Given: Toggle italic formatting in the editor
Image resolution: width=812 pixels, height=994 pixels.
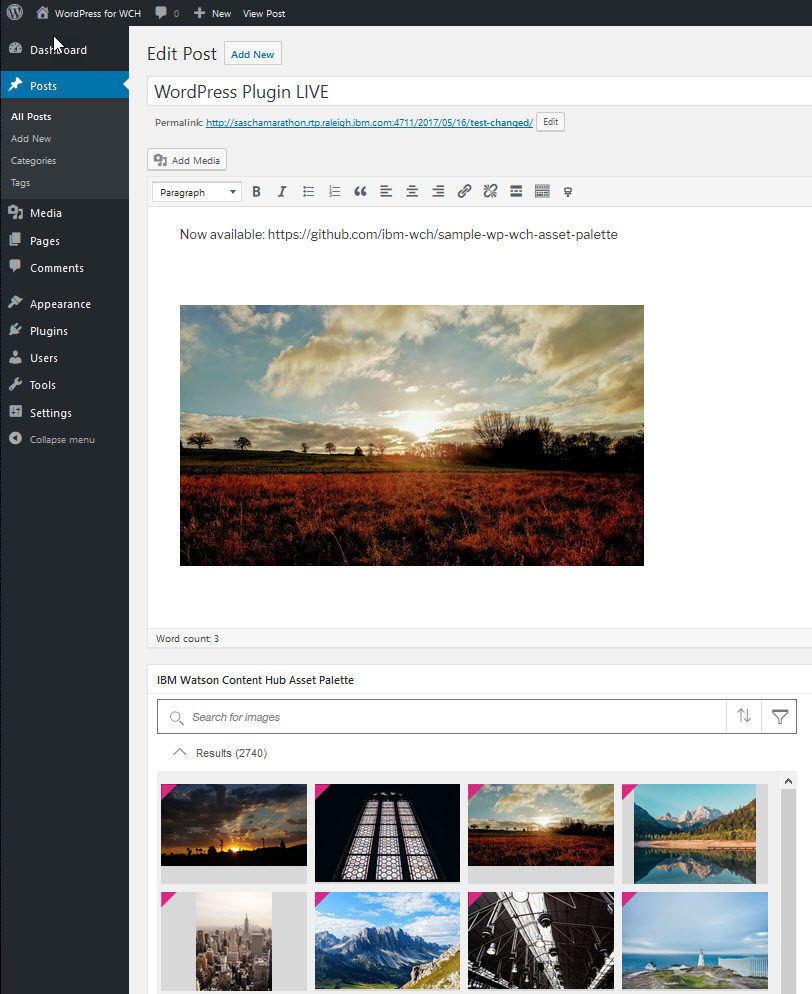Looking at the screenshot, I should point(282,191).
